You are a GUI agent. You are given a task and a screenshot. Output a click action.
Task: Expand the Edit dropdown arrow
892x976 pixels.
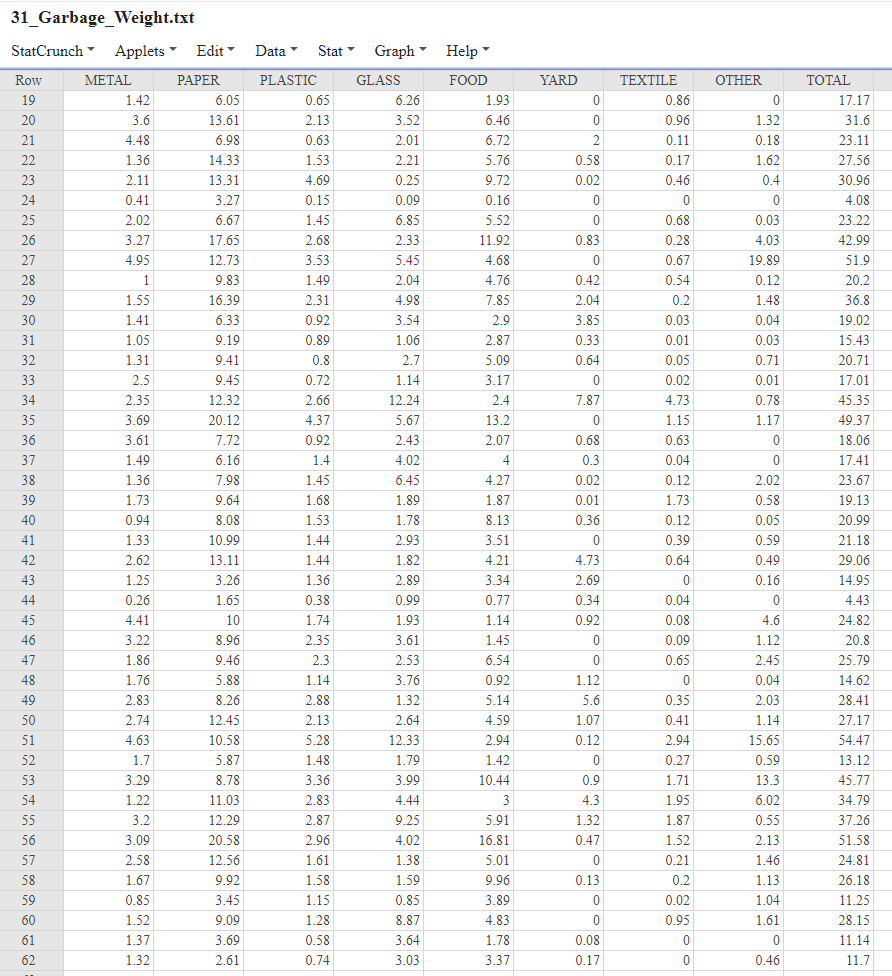pyautogui.click(x=229, y=50)
